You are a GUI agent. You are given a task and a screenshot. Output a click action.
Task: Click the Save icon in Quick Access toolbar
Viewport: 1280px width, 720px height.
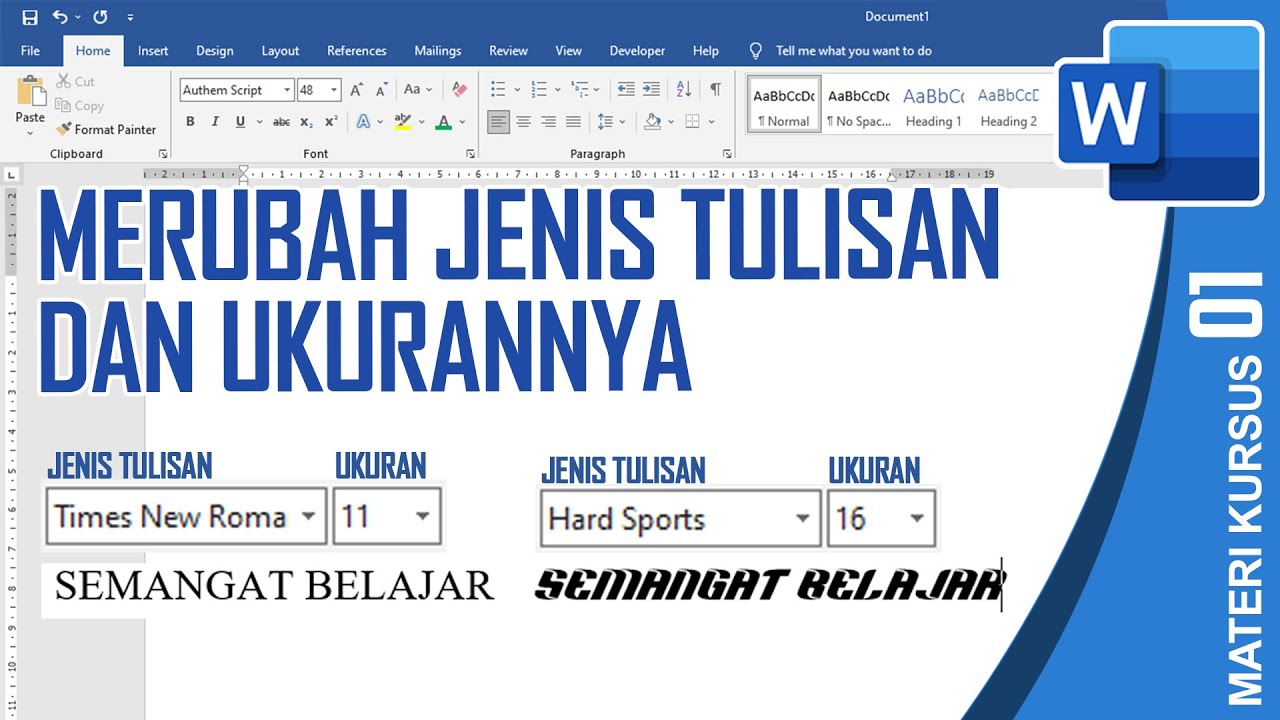(x=30, y=17)
